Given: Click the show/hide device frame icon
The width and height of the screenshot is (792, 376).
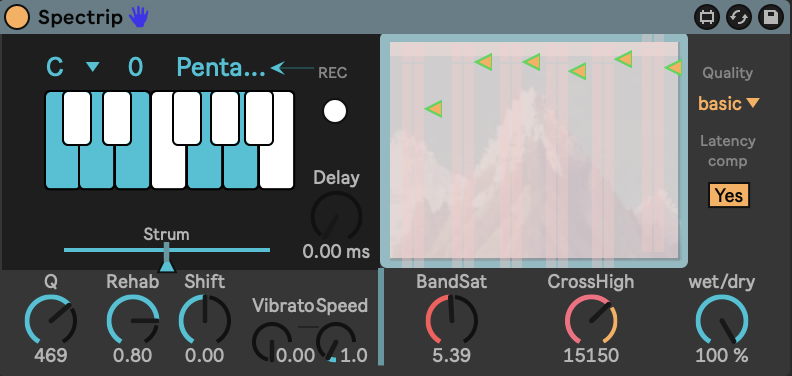Looking at the screenshot, I should [x=706, y=18].
